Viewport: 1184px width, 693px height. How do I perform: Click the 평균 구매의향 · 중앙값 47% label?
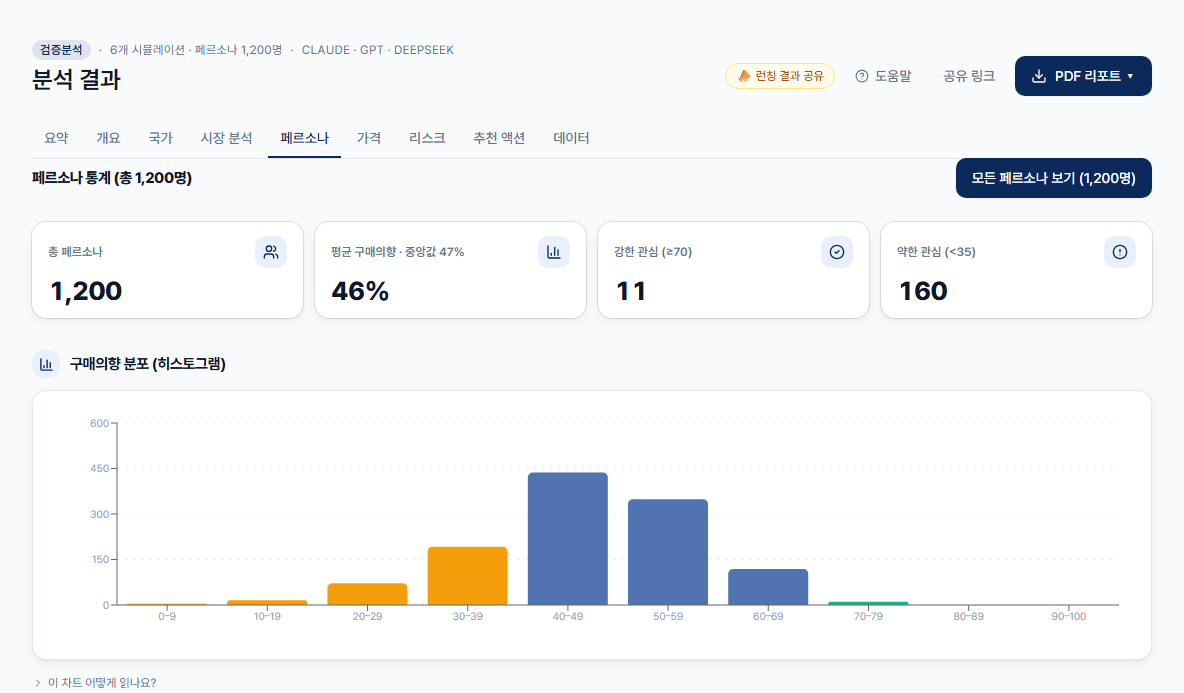[397, 252]
